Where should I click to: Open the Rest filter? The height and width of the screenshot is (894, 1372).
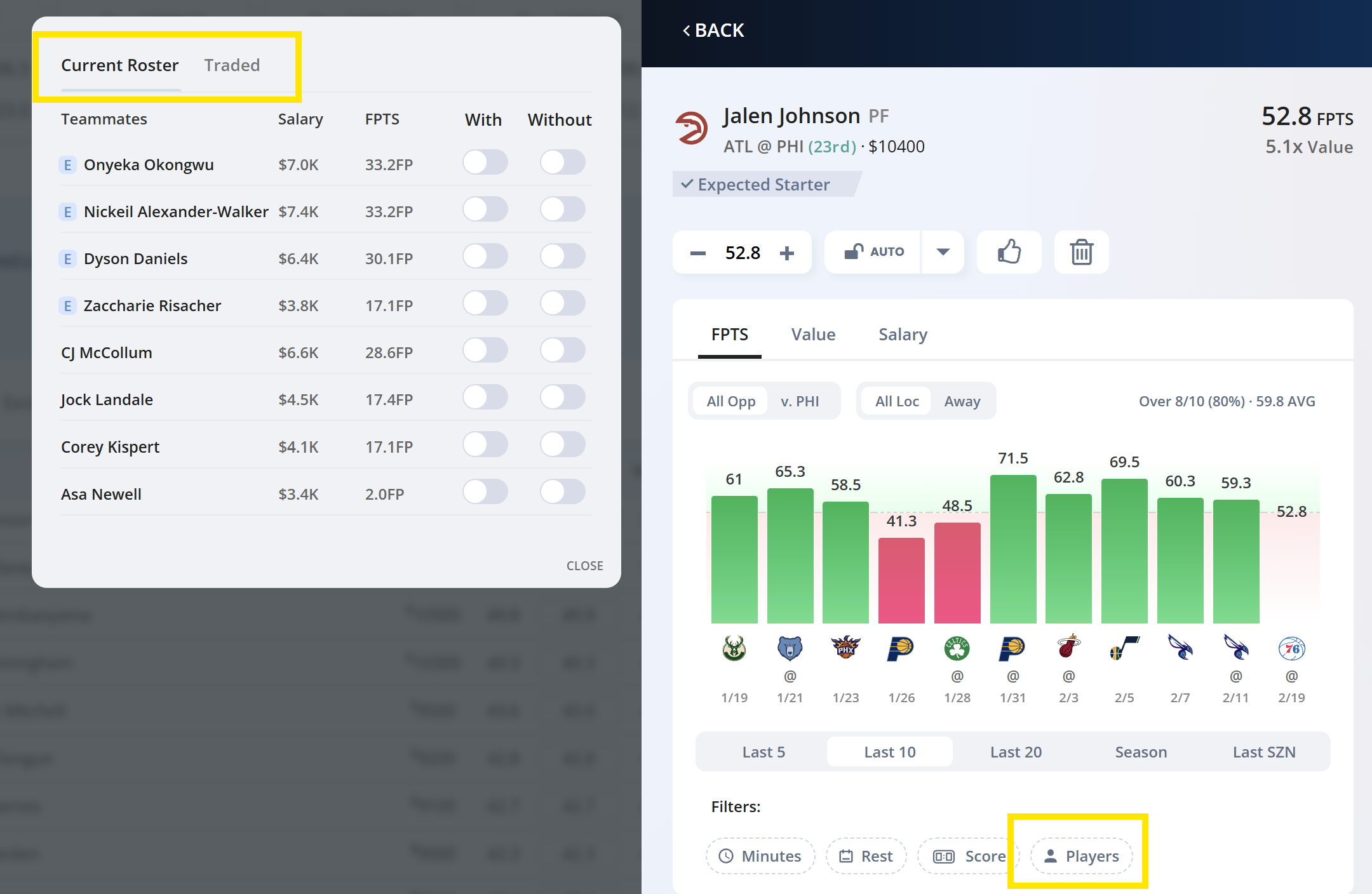[x=866, y=856]
